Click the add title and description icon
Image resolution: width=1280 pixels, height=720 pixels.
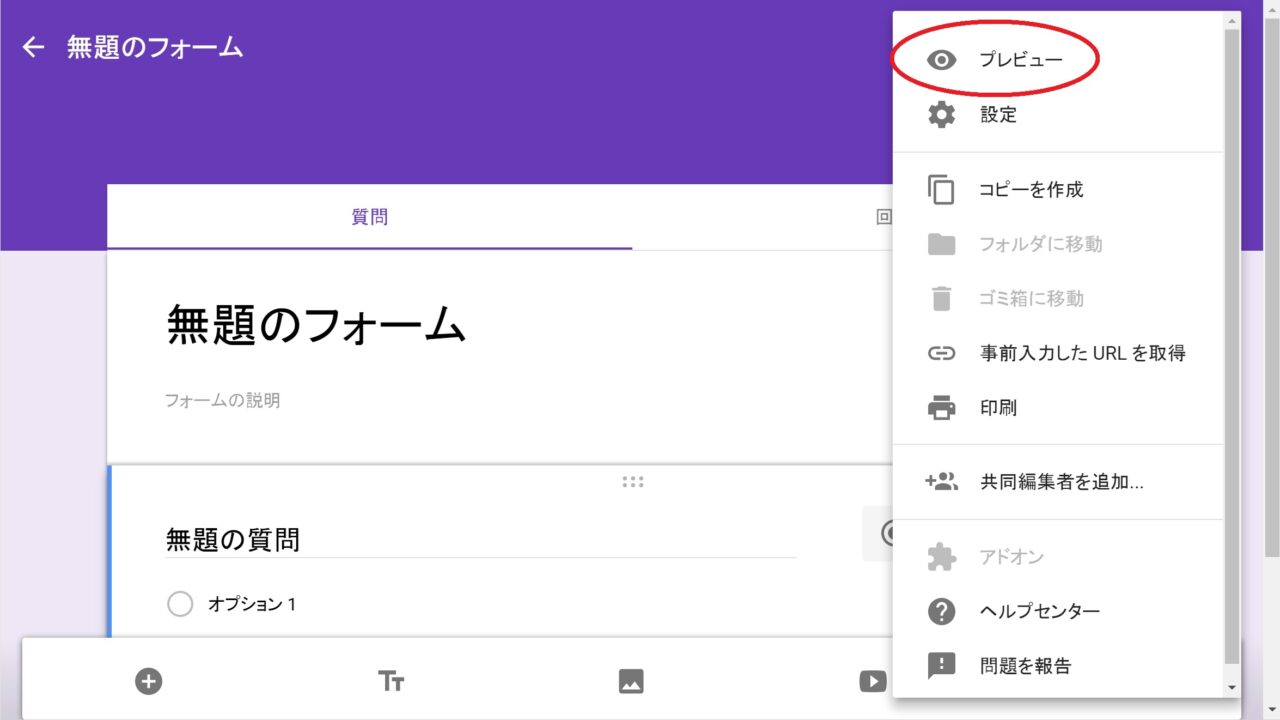tap(391, 681)
